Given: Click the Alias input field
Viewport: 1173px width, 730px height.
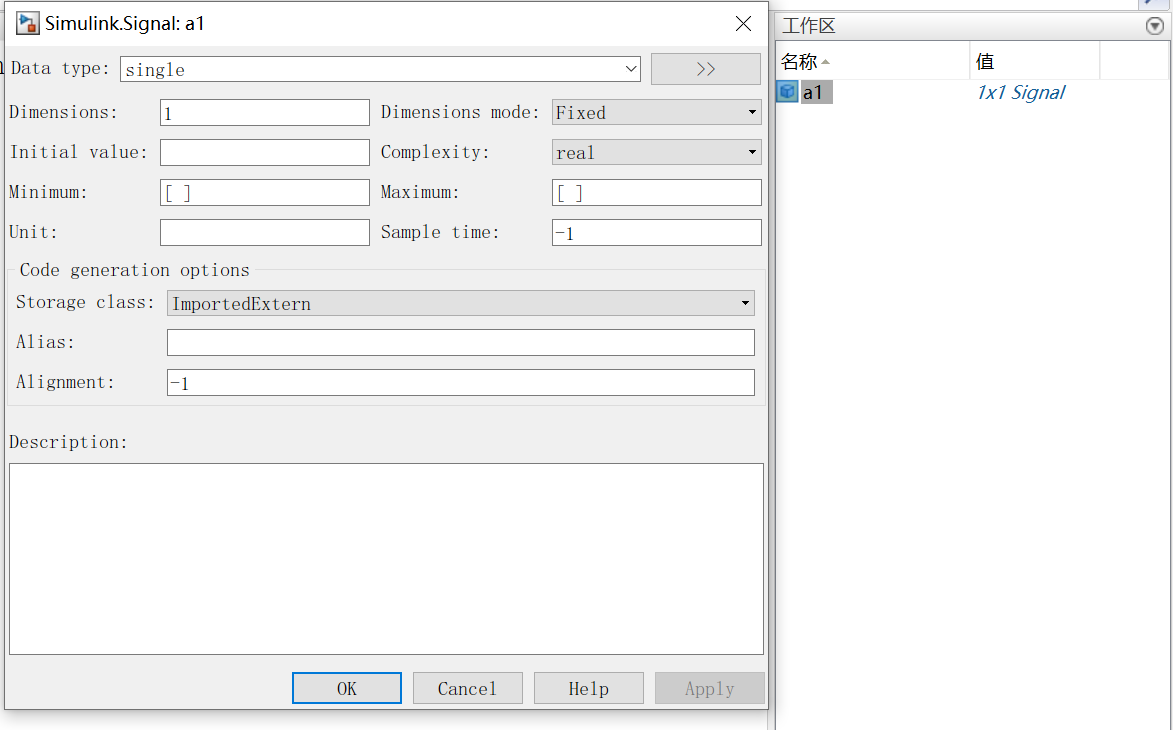Looking at the screenshot, I should click(461, 343).
